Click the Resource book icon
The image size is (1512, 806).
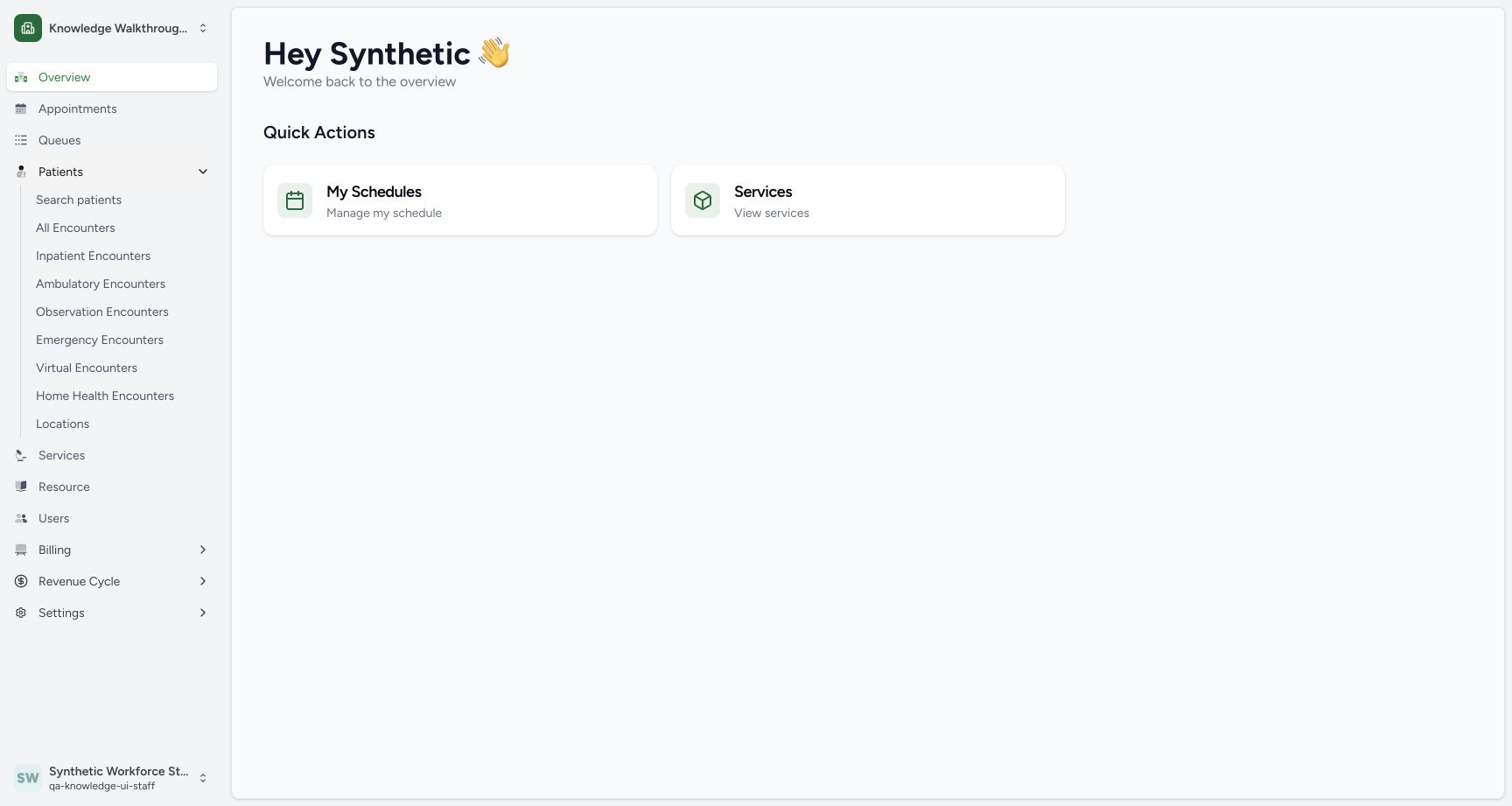pyautogui.click(x=21, y=487)
